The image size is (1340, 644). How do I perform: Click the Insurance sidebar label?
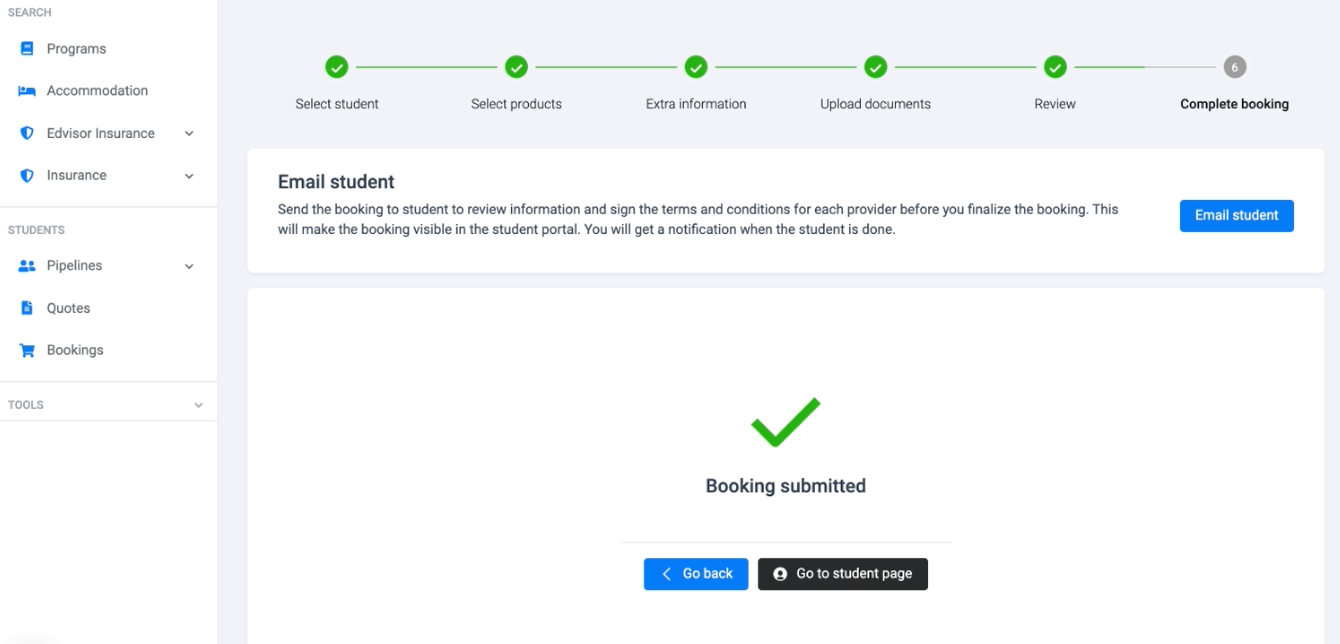pyautogui.click(x=76, y=175)
